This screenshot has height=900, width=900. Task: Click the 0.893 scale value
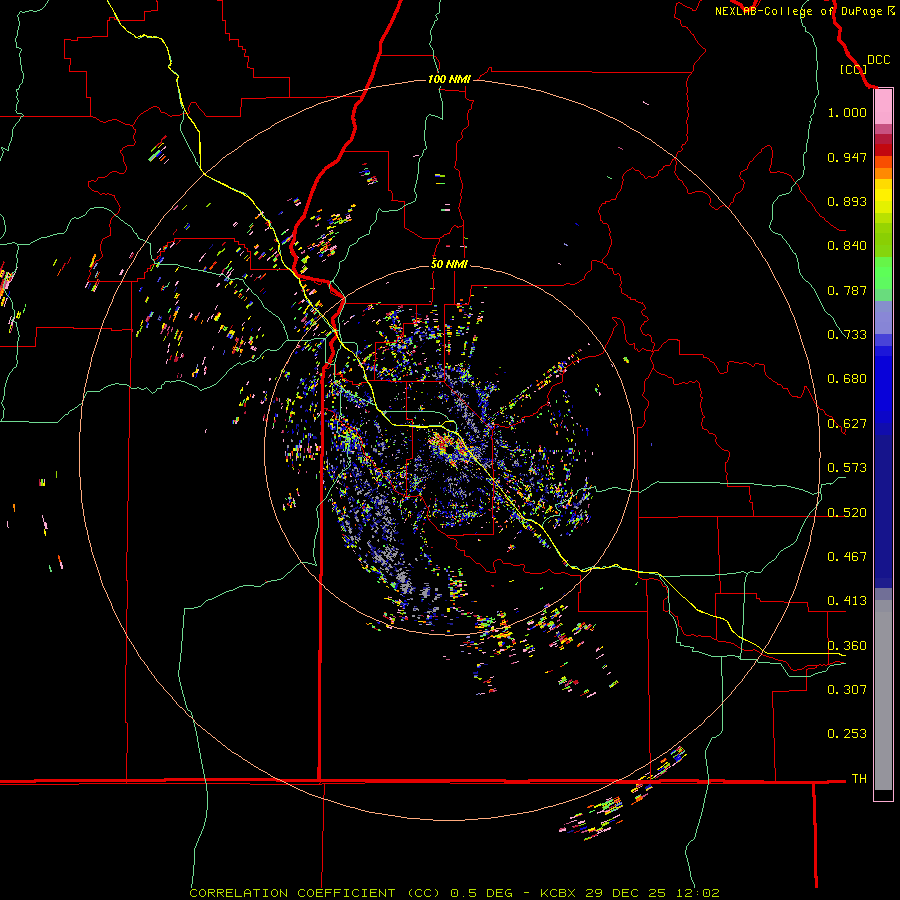(x=847, y=201)
